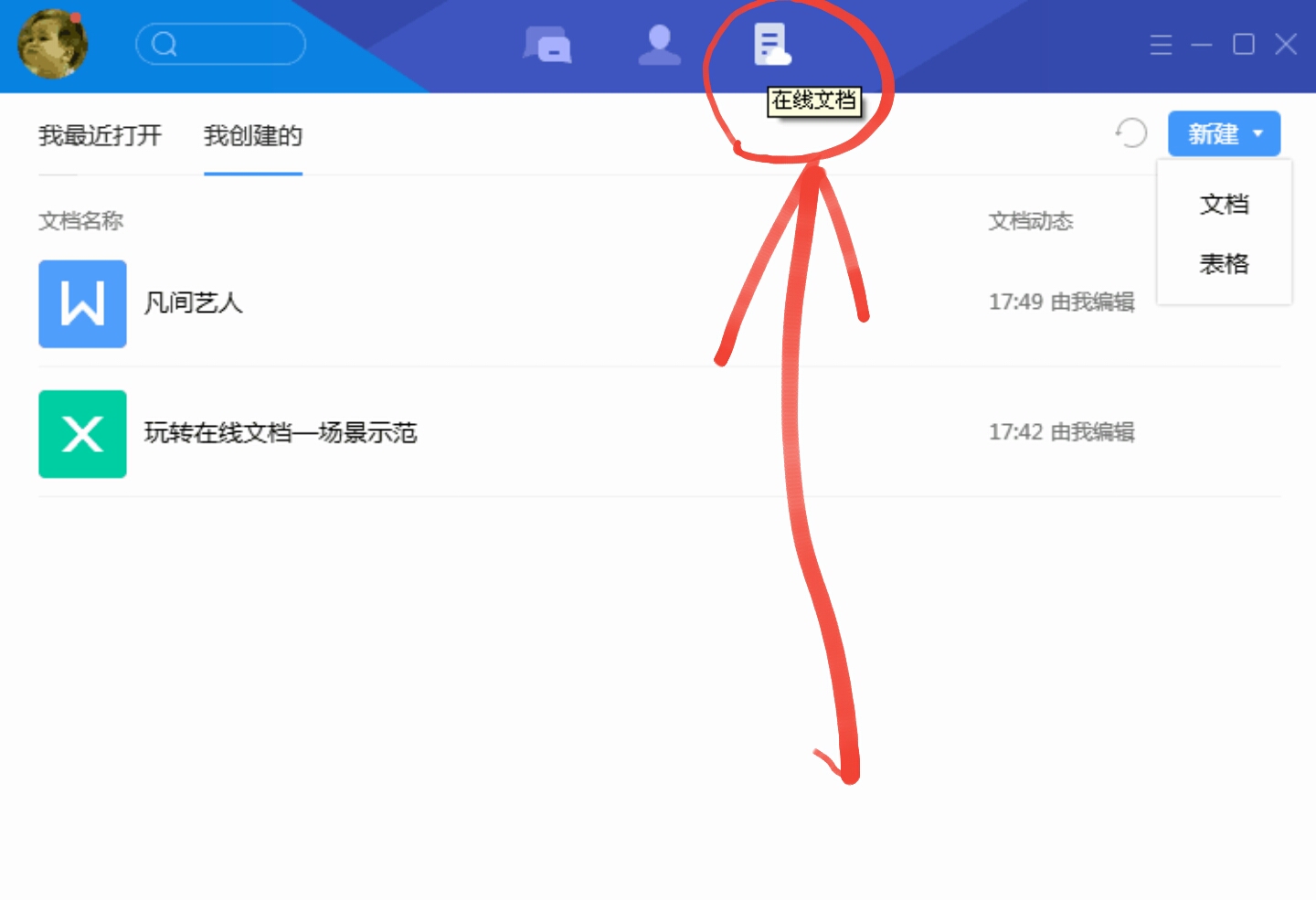The height and width of the screenshot is (900, 1316).
Task: Click the user avatar picture
Action: pyautogui.click(x=52, y=45)
